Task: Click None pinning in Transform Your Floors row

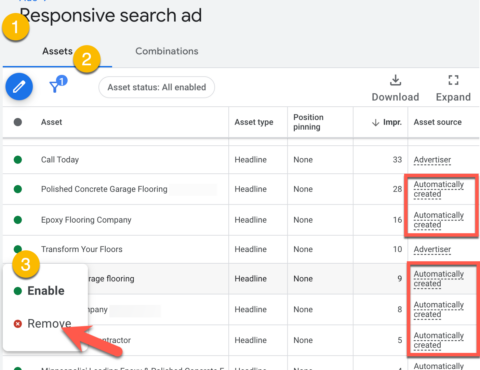Action: (x=303, y=249)
